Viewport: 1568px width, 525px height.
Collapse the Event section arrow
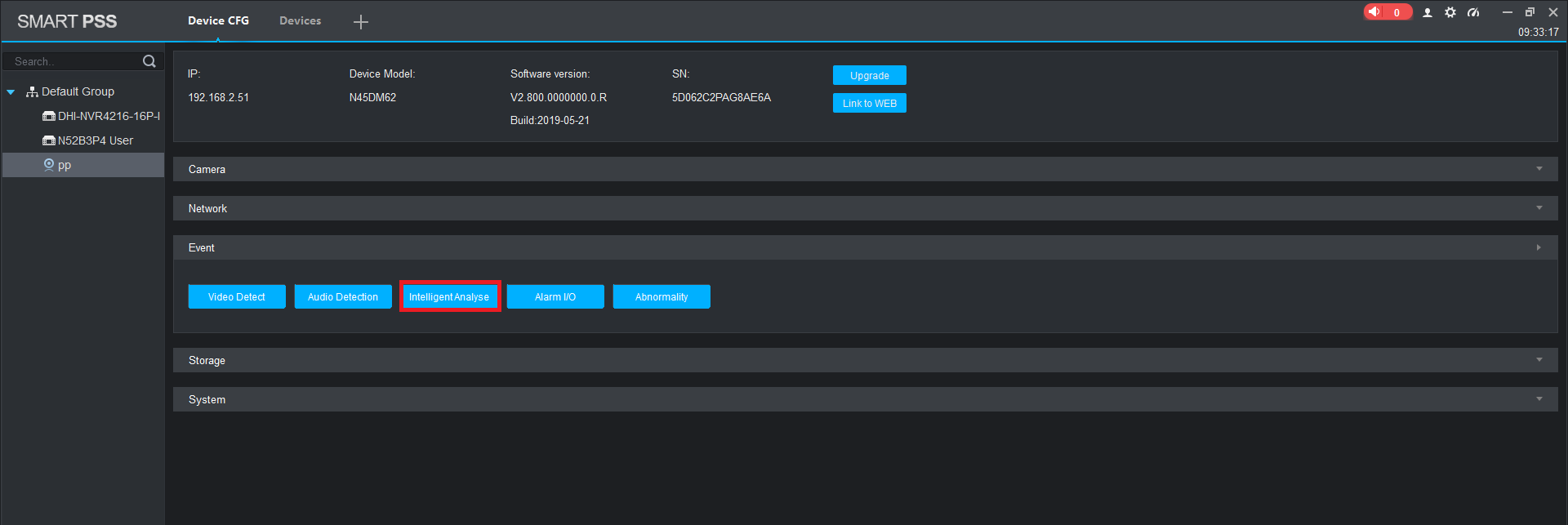pos(1539,247)
